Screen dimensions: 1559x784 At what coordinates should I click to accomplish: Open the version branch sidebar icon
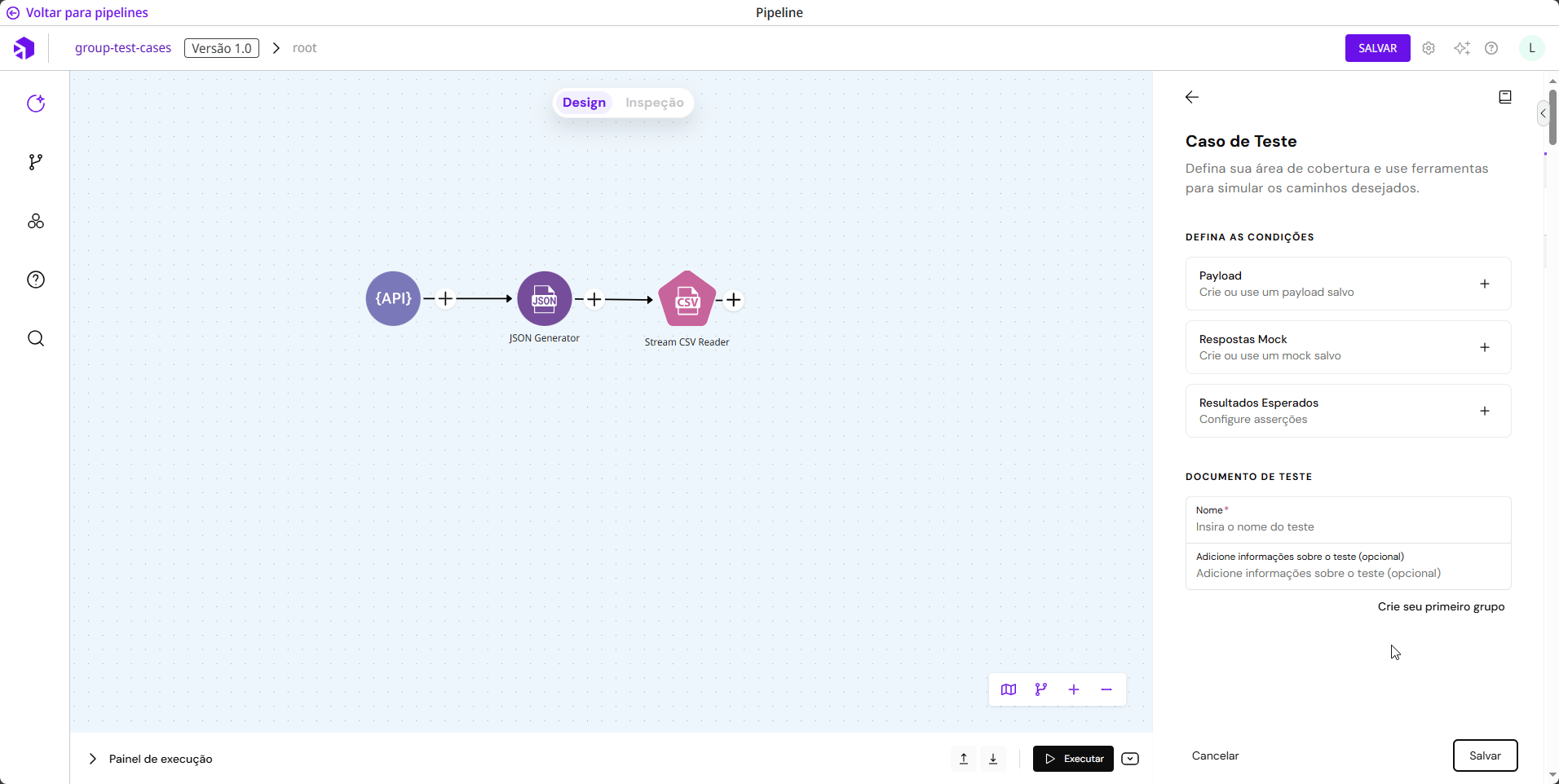[x=36, y=162]
